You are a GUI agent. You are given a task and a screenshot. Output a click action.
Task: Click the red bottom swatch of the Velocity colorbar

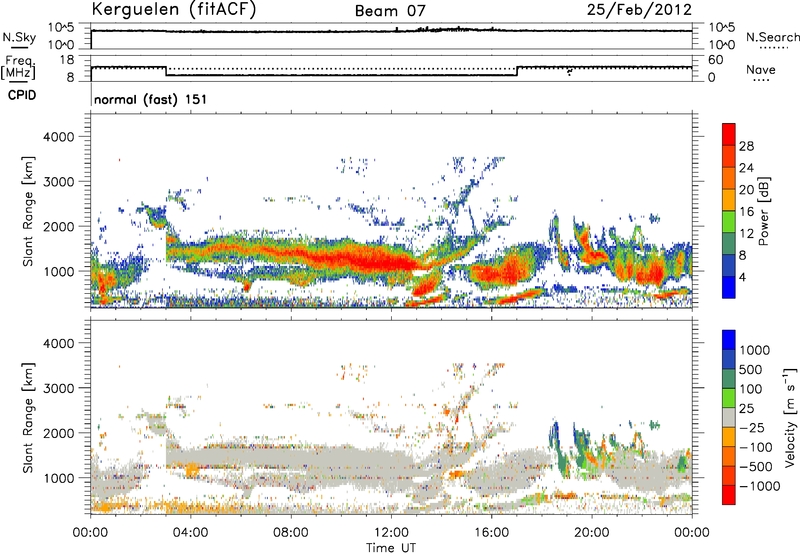(729, 495)
